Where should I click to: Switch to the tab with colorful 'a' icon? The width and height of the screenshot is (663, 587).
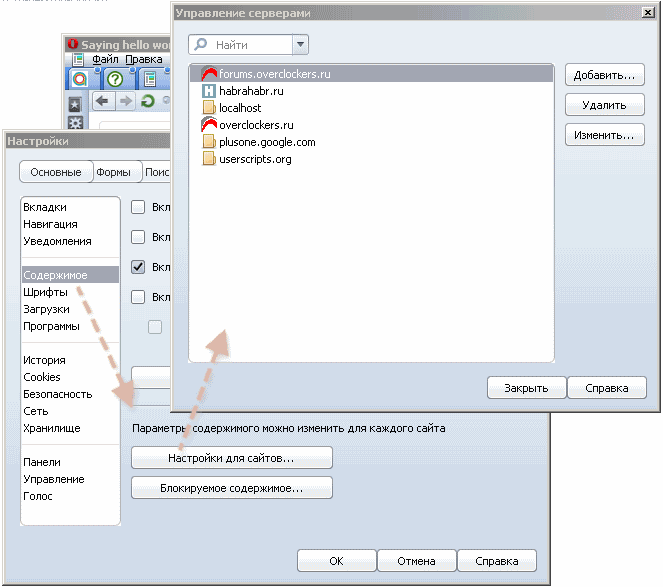(79, 79)
